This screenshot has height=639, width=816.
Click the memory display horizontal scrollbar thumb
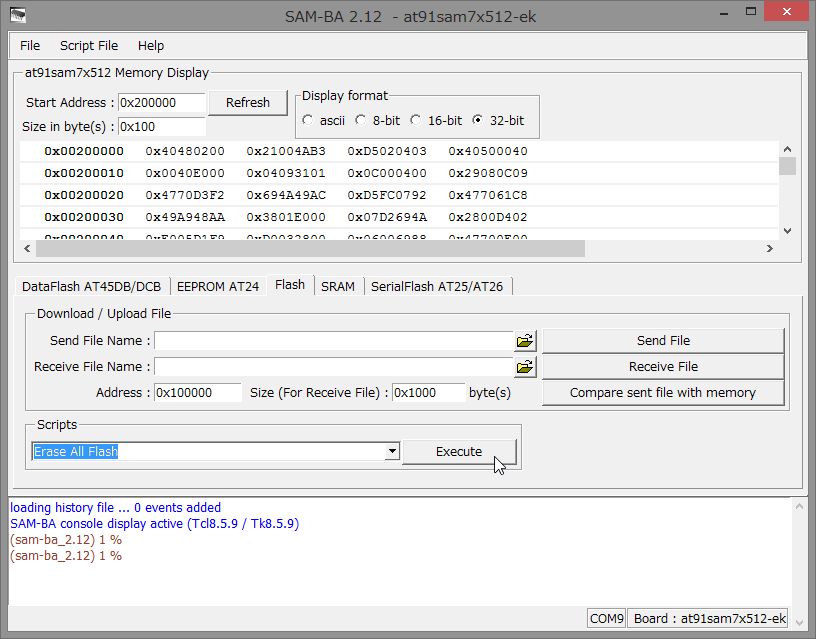pos(310,249)
